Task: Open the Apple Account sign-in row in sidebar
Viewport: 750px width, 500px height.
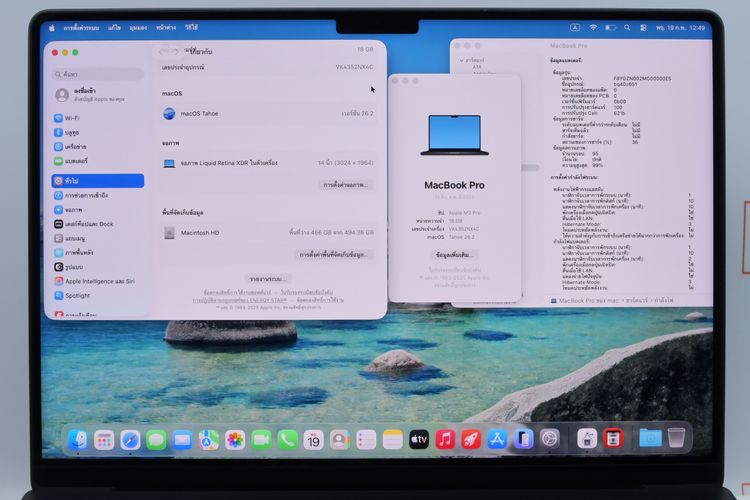Action: click(96, 95)
